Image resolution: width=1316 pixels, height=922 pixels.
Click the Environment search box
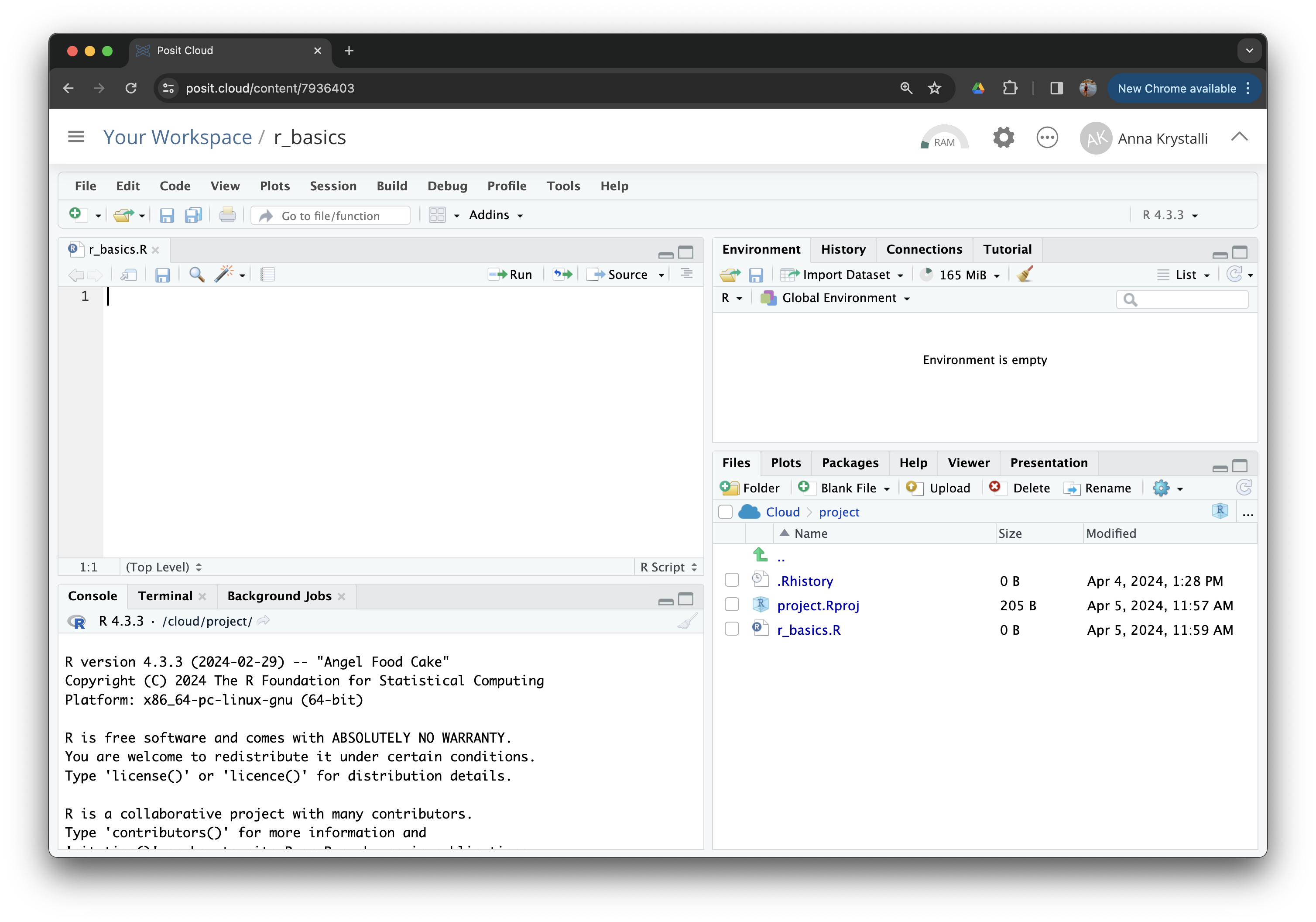(1182, 299)
